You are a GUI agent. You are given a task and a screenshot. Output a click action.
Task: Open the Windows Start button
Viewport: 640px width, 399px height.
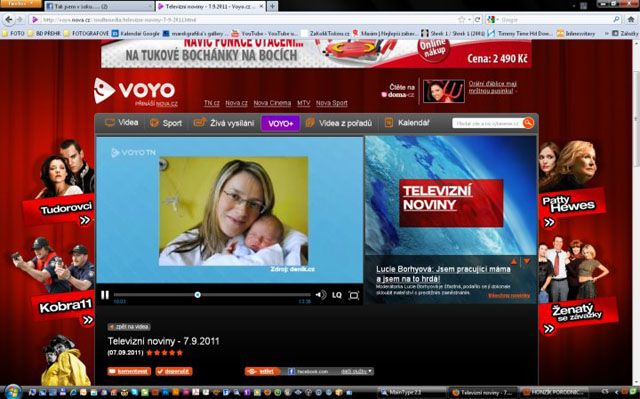tap(12, 392)
